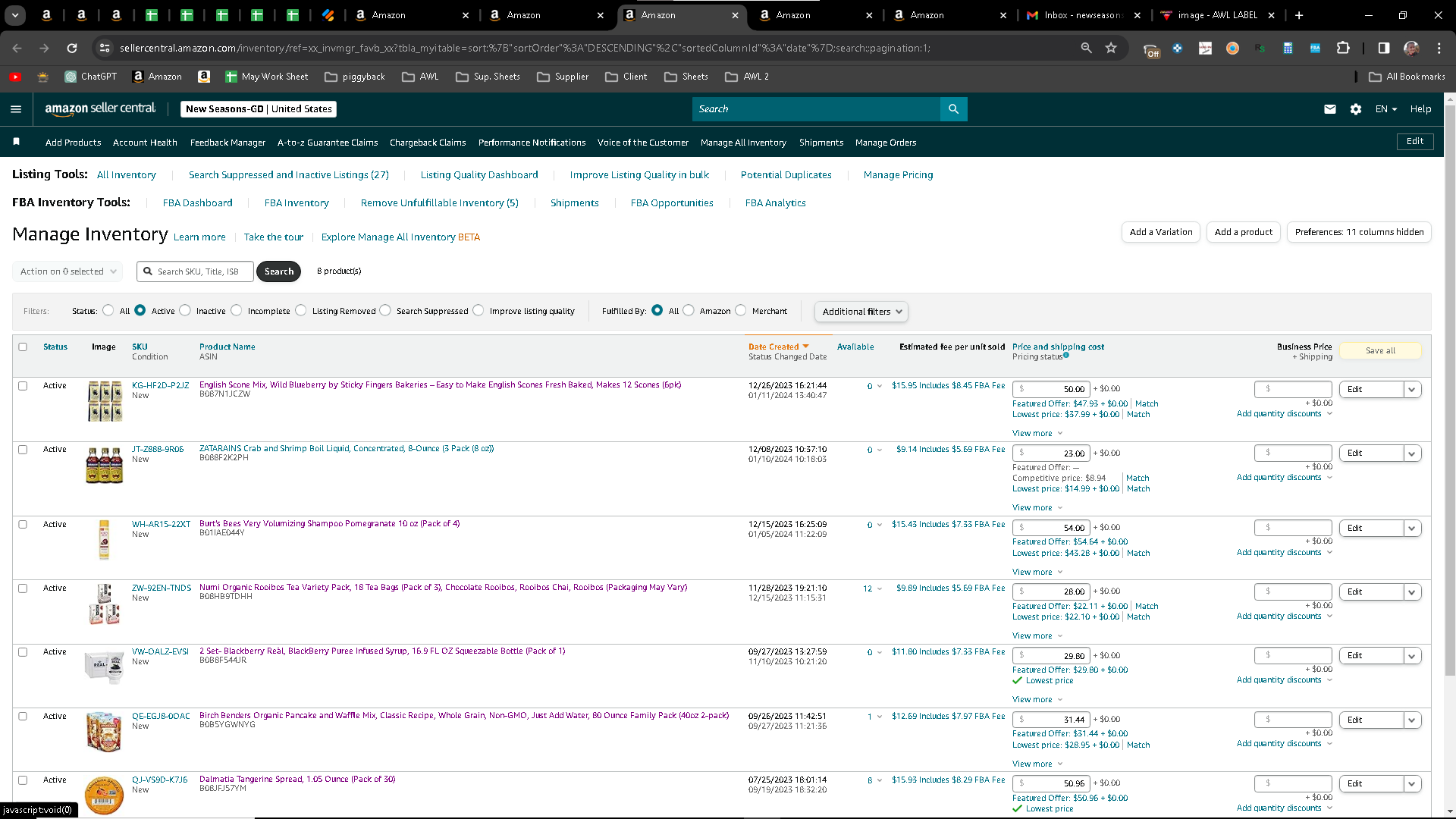Check the box for Burt's Bees Shampoo row
Viewport: 1456px width, 819px height.
coord(23,525)
